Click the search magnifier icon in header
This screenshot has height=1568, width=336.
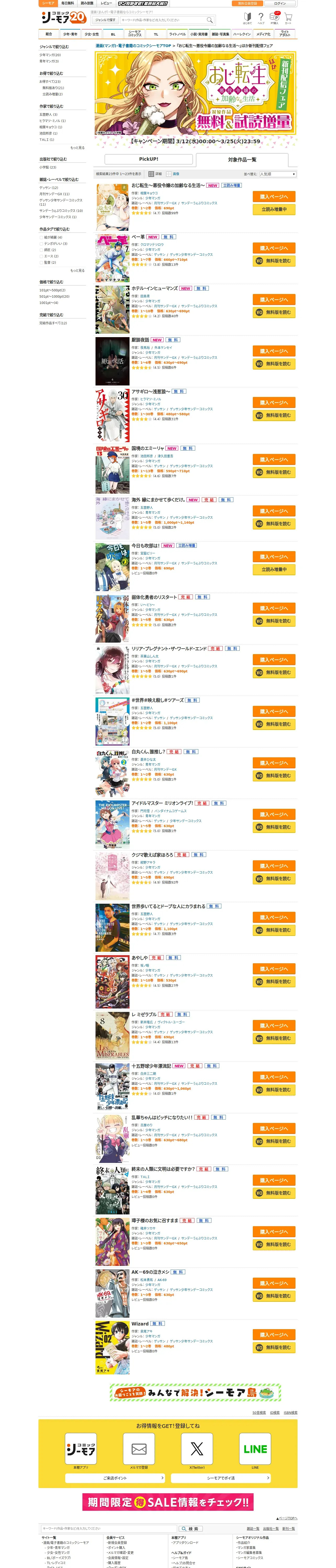210,20
